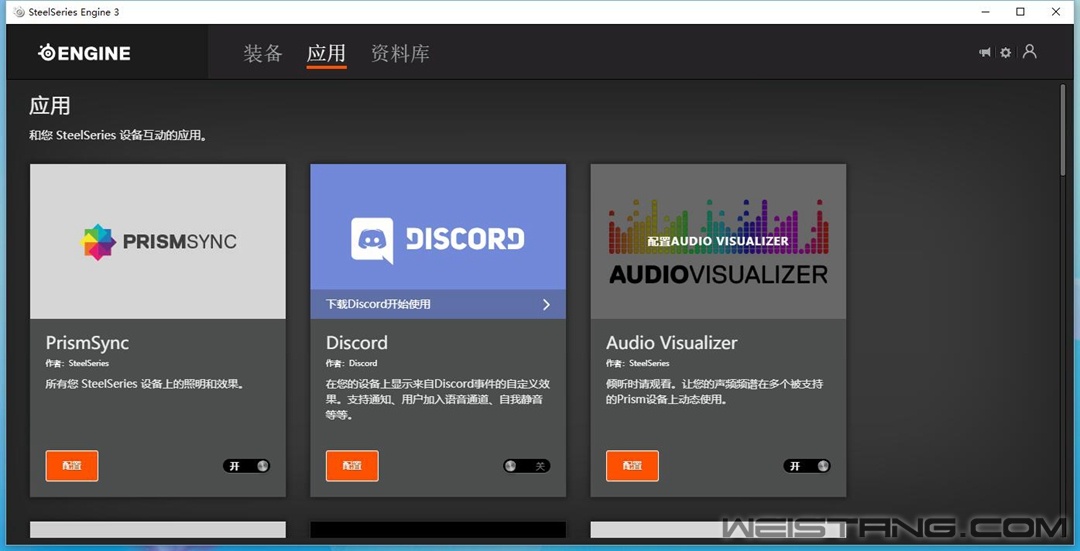Click the 应用 page heading

pyautogui.click(x=50, y=106)
